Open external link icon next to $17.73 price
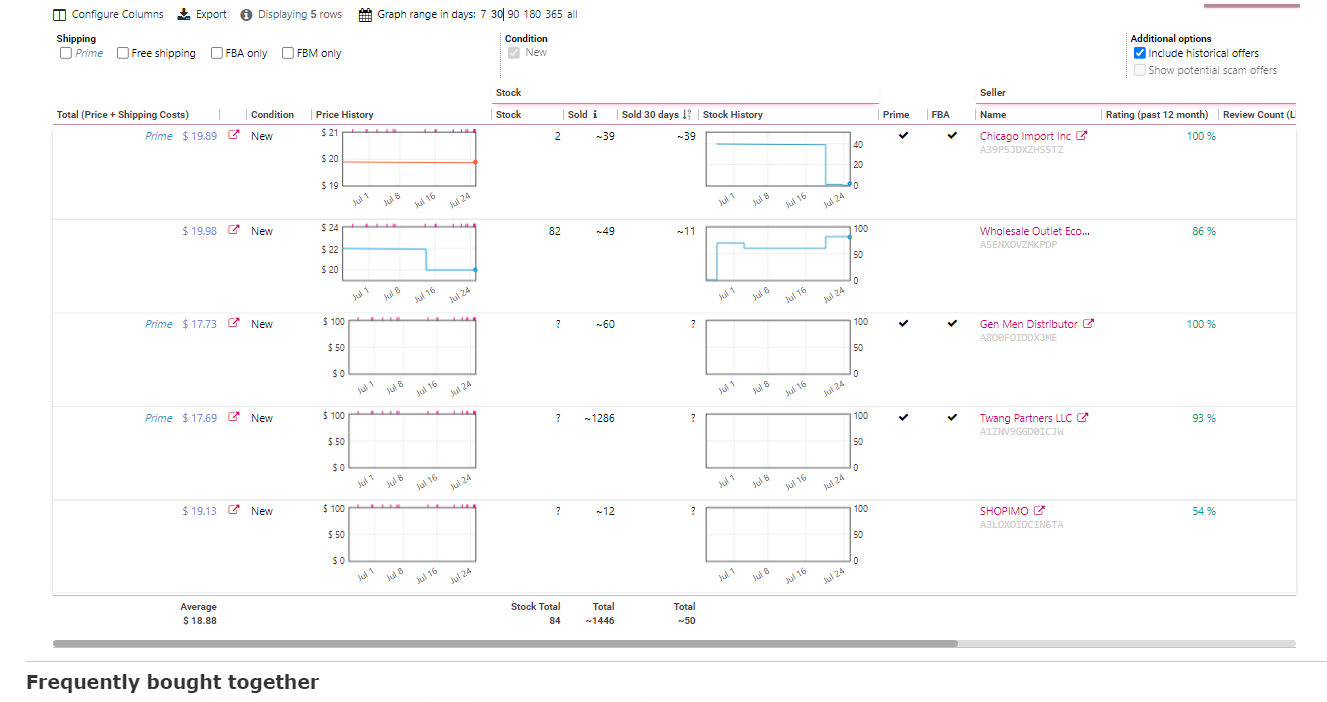Image resolution: width=1327 pixels, height=702 pixels. click(234, 324)
